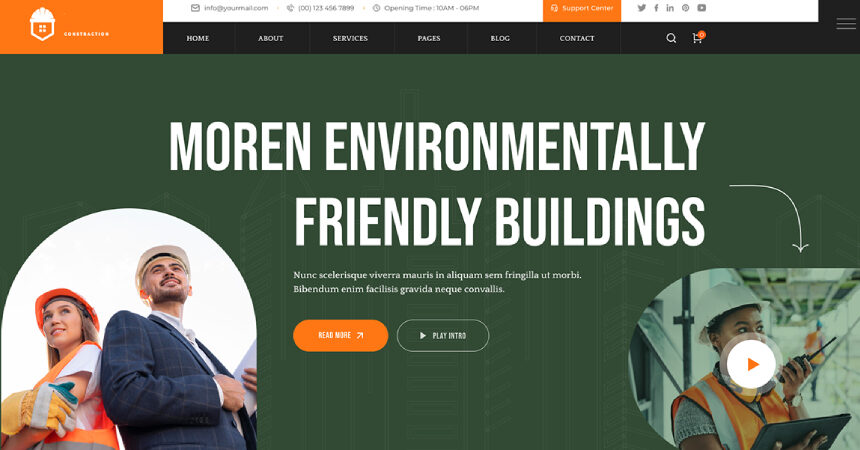860x450 pixels.
Task: Open the Facebook social link icon
Action: [x=656, y=8]
